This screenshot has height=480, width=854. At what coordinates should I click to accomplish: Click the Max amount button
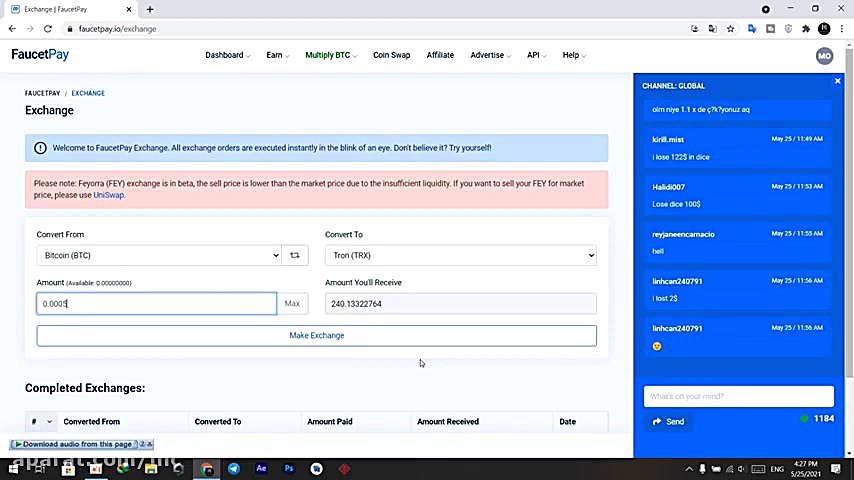point(292,303)
